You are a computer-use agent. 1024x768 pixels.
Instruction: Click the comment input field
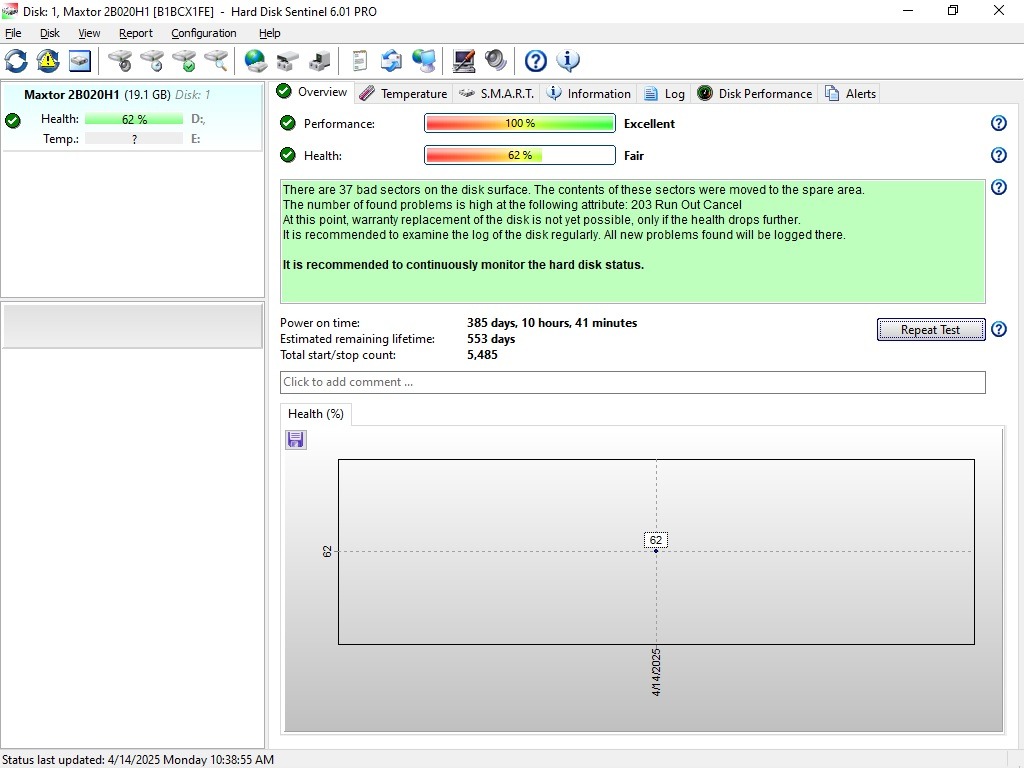click(632, 382)
